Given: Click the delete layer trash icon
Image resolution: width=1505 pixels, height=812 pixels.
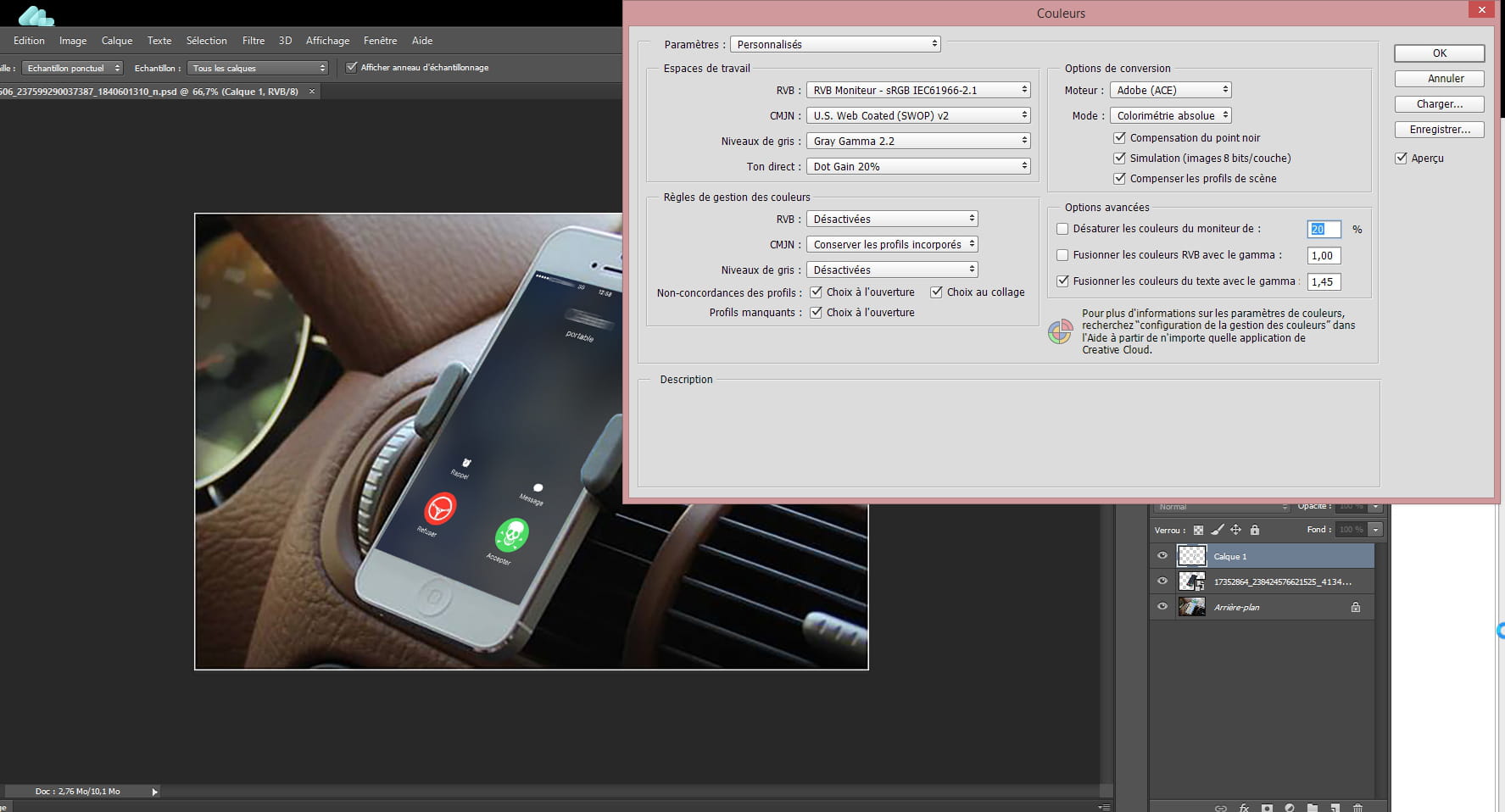Looking at the screenshot, I should click(x=1357, y=808).
